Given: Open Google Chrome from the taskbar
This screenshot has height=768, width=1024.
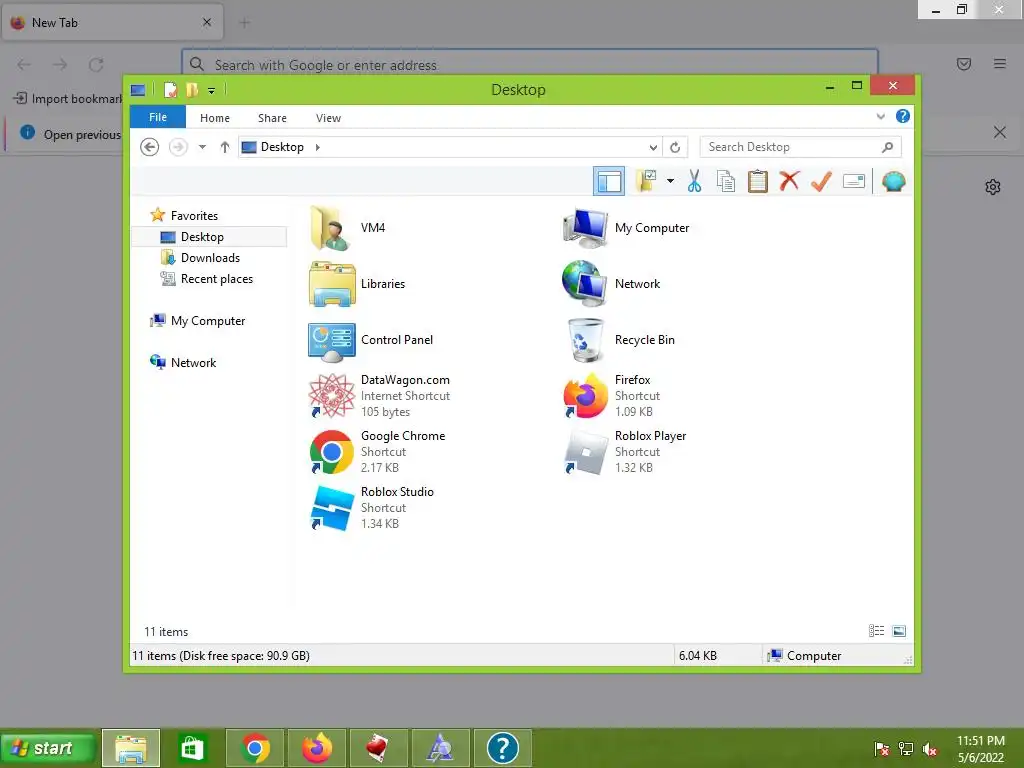Looking at the screenshot, I should (x=255, y=748).
